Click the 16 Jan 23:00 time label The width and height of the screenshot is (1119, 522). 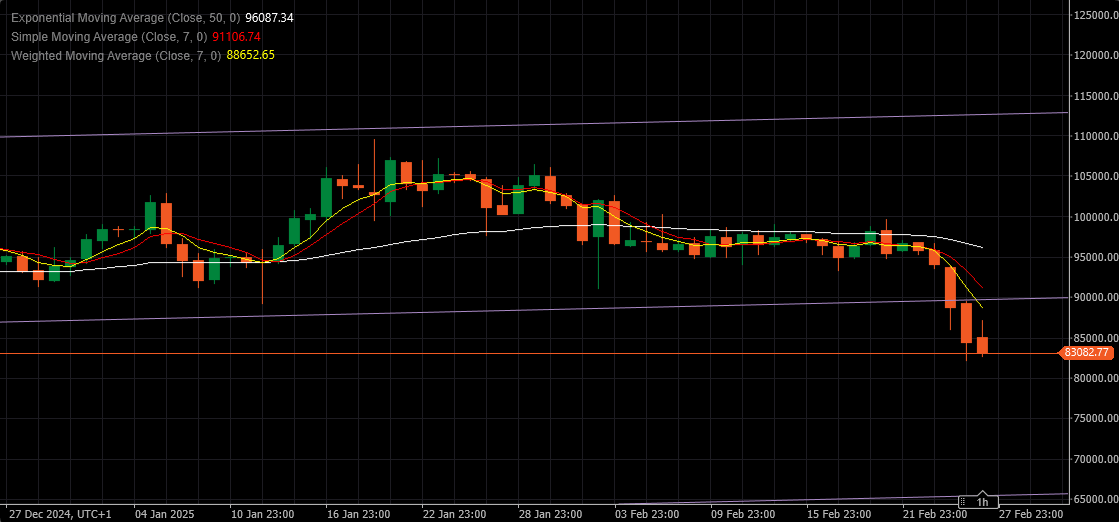pos(360,514)
